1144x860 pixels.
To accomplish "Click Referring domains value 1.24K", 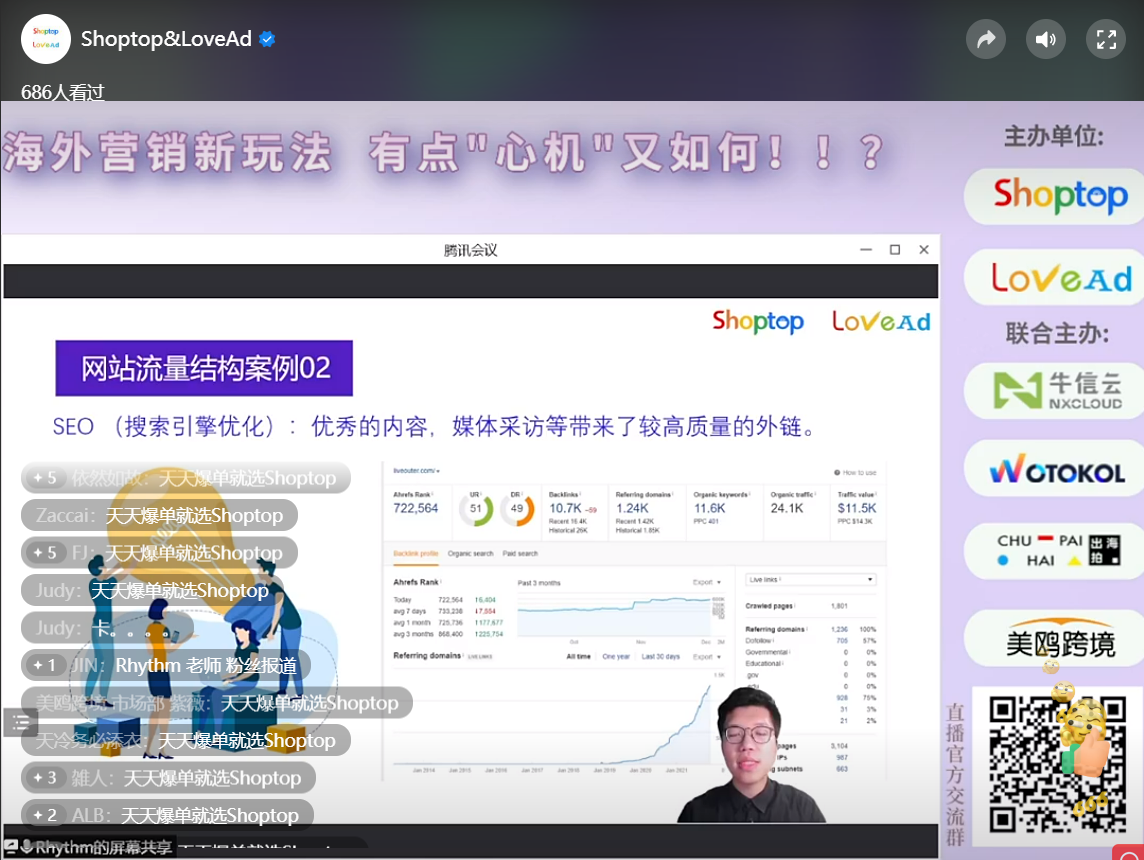I will point(632,508).
